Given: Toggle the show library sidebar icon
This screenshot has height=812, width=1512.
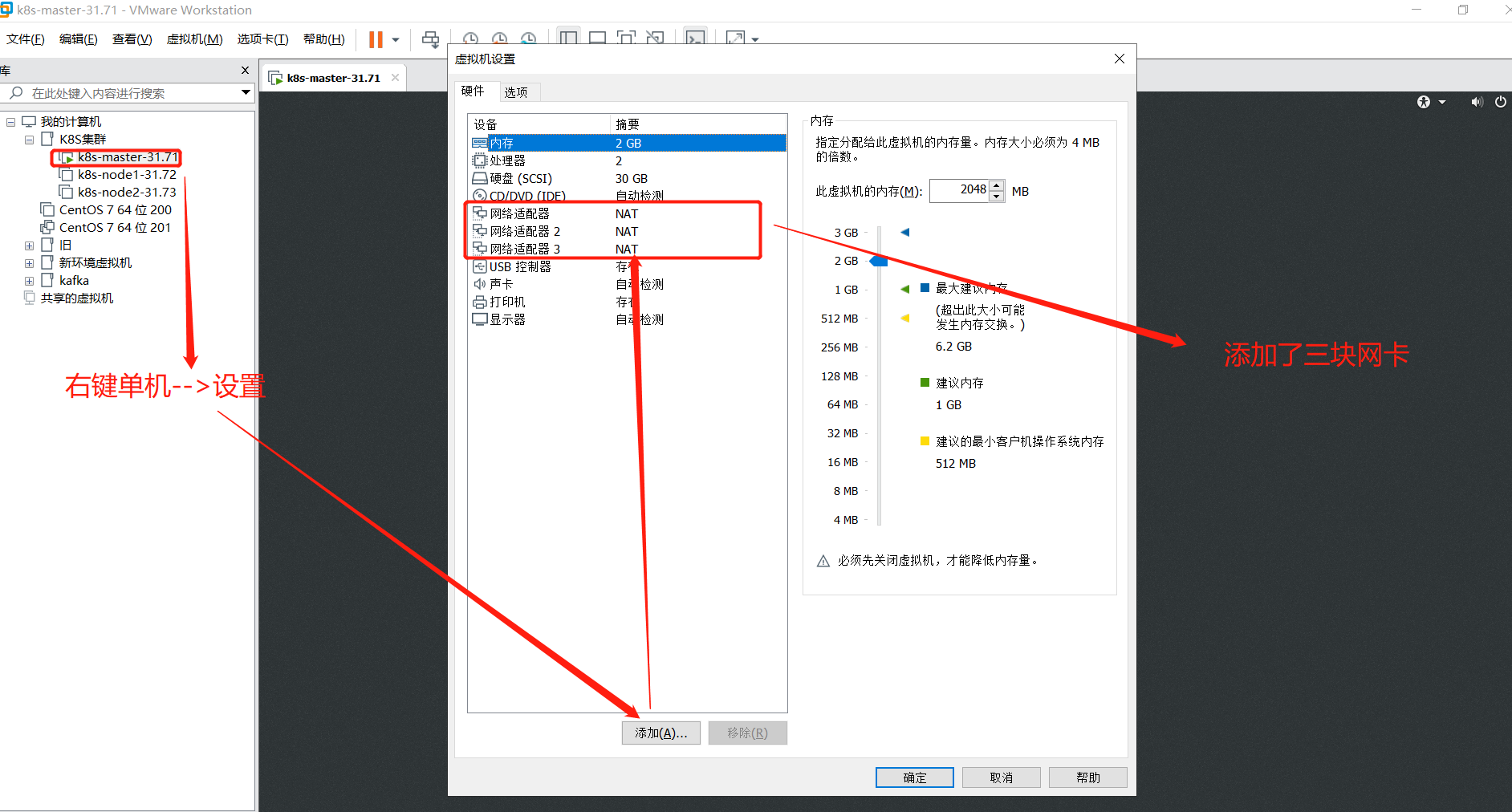Looking at the screenshot, I should (x=569, y=38).
